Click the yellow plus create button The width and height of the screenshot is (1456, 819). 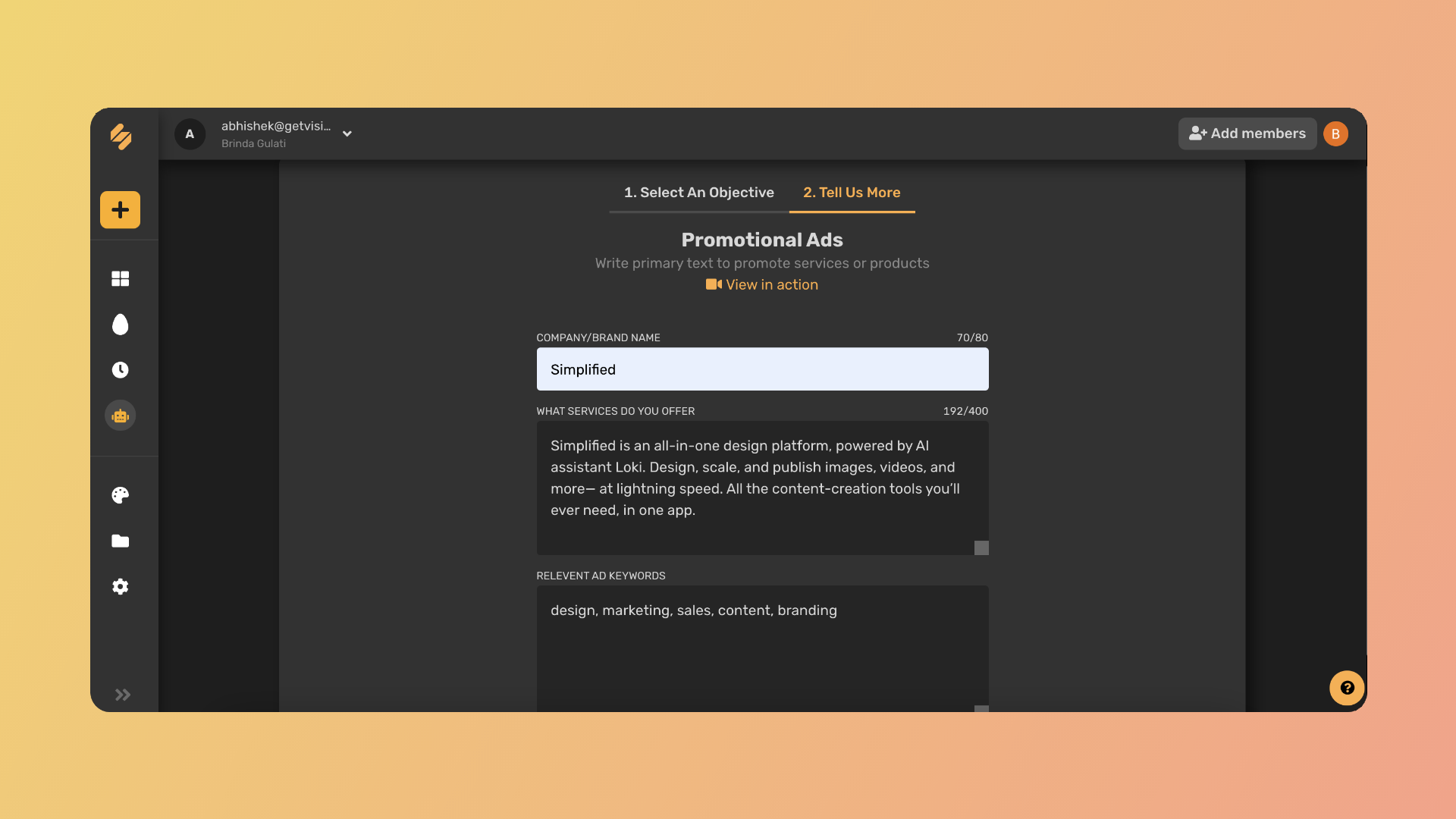coord(120,210)
